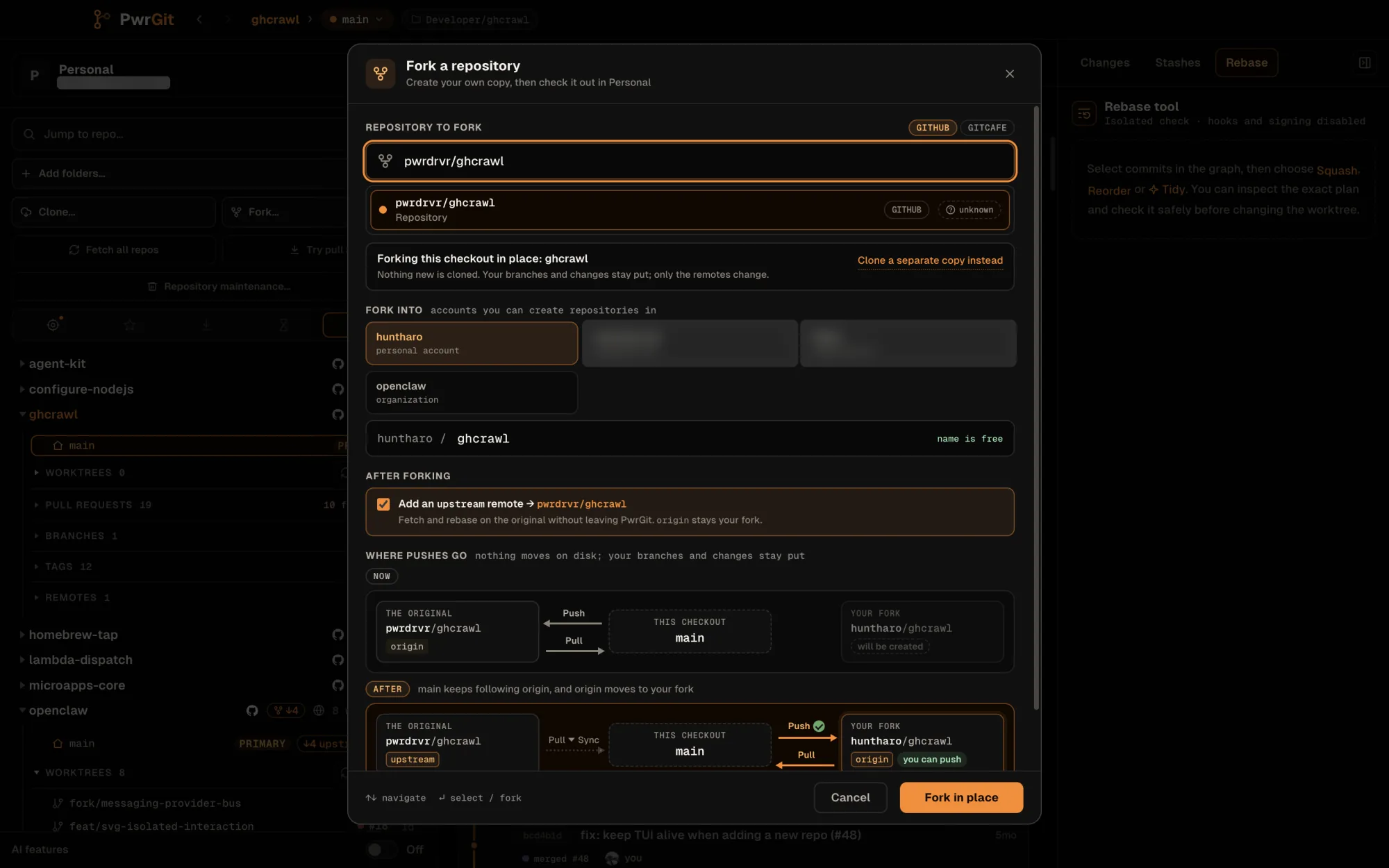
Task: Toggle the AI features switch
Action: pos(381,849)
